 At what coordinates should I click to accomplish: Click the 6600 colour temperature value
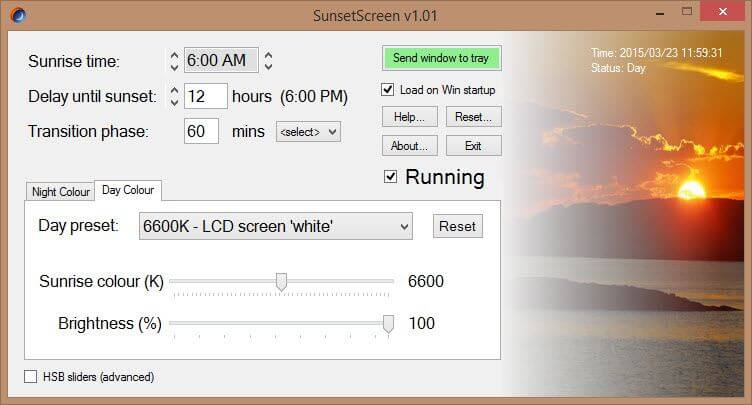click(x=426, y=281)
